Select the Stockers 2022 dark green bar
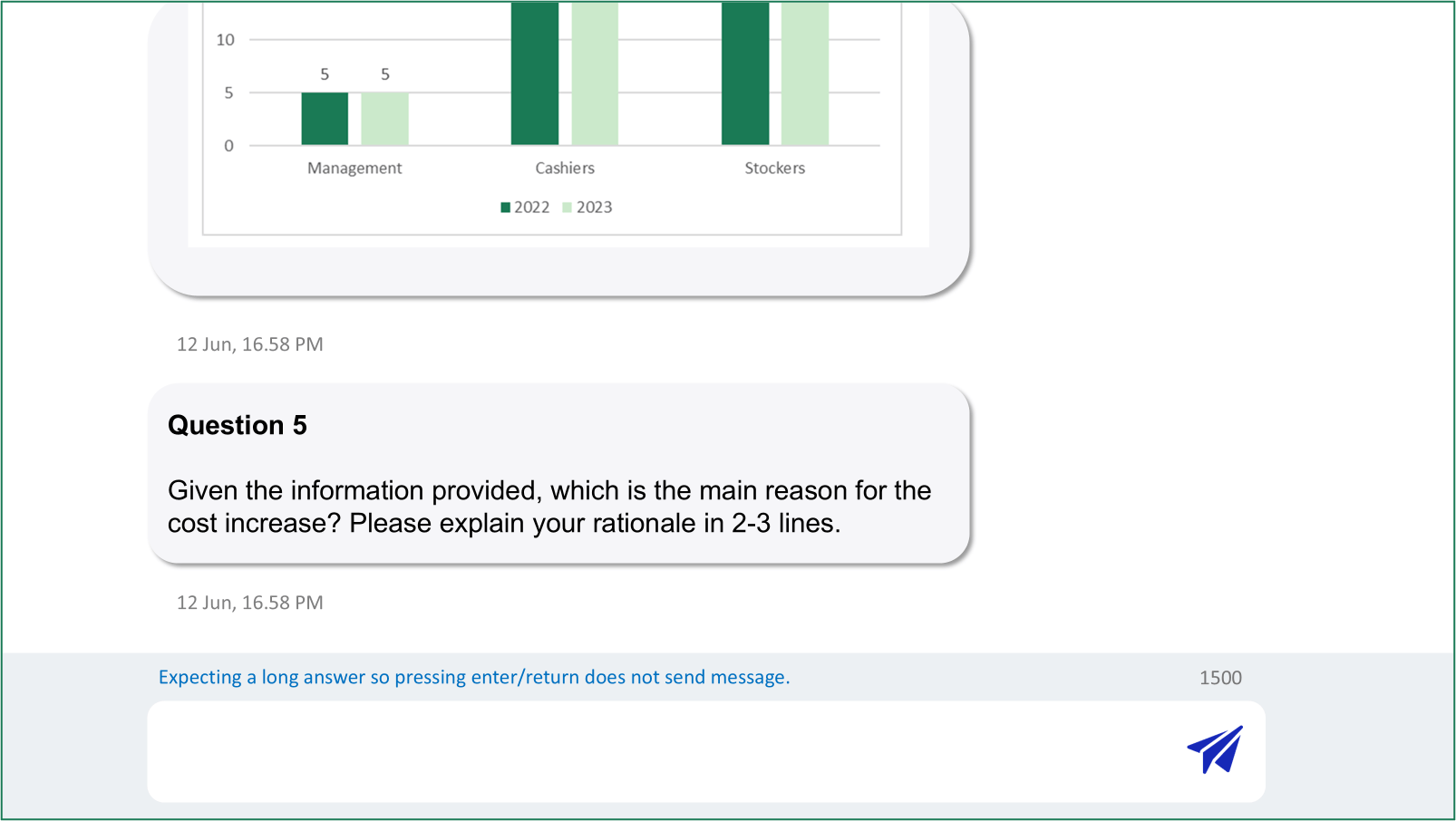The width and height of the screenshot is (1456, 821). (745, 72)
